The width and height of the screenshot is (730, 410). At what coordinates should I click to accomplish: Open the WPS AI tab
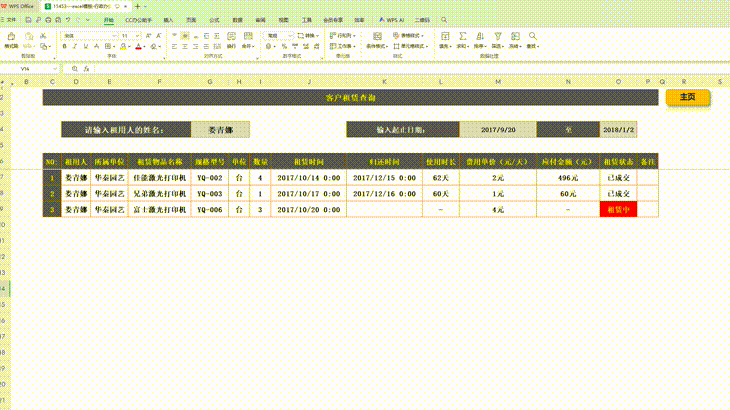391,20
